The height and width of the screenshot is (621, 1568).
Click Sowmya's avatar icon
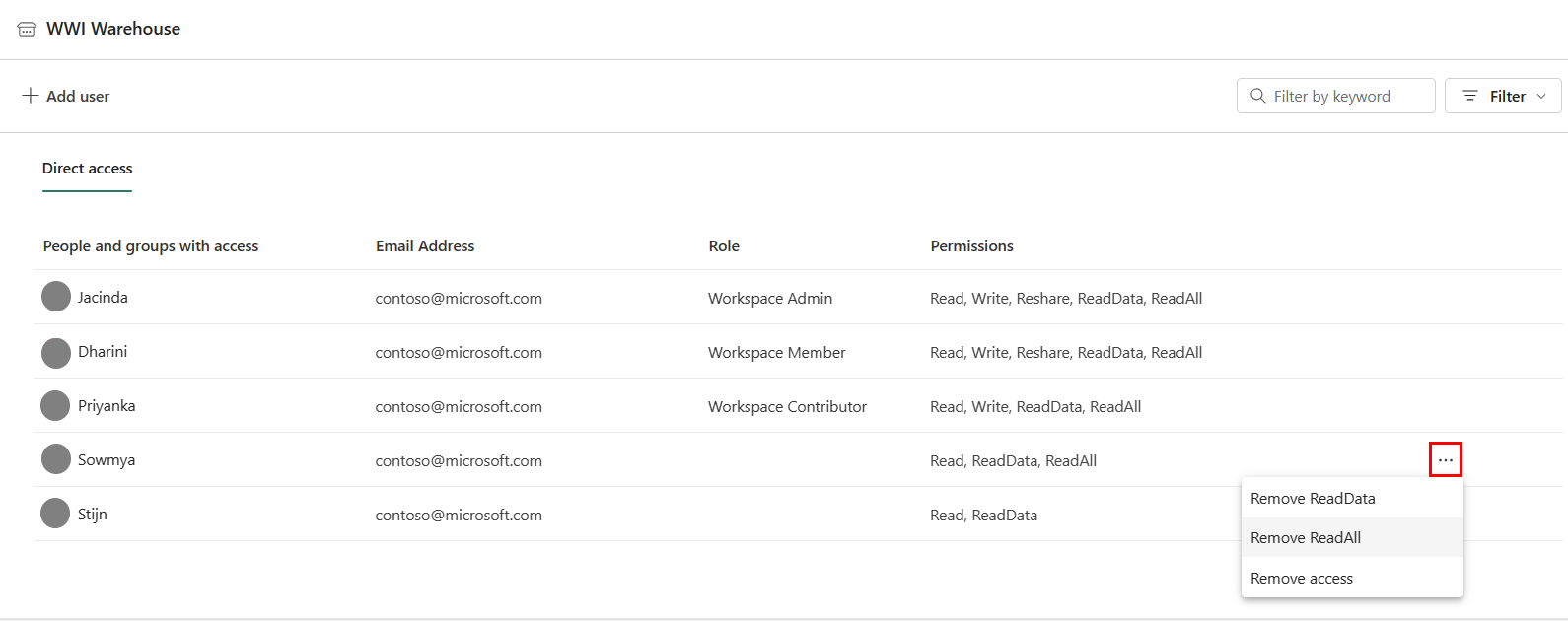tap(56, 459)
